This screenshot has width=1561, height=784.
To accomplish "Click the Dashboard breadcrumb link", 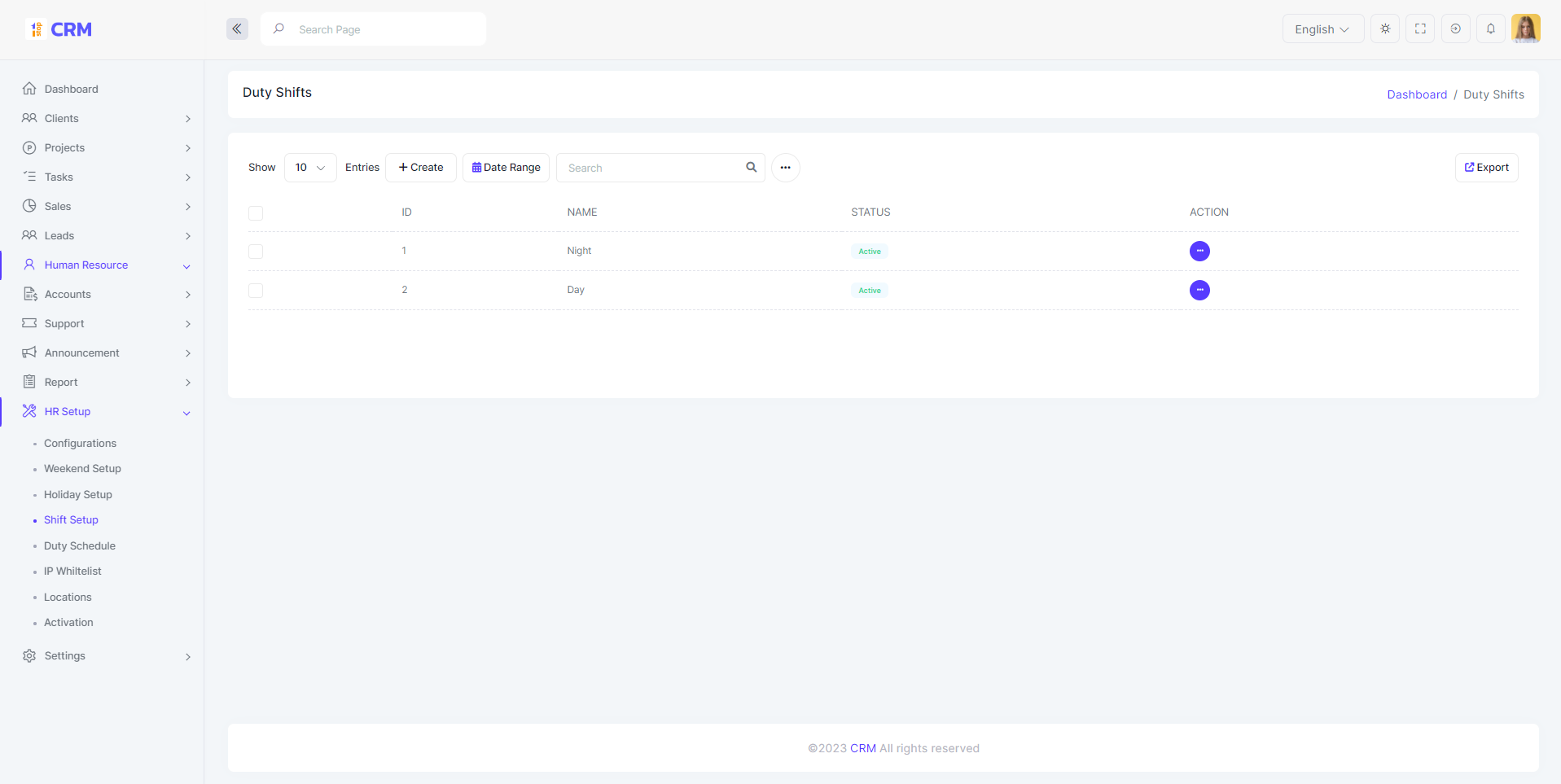I will (1417, 94).
